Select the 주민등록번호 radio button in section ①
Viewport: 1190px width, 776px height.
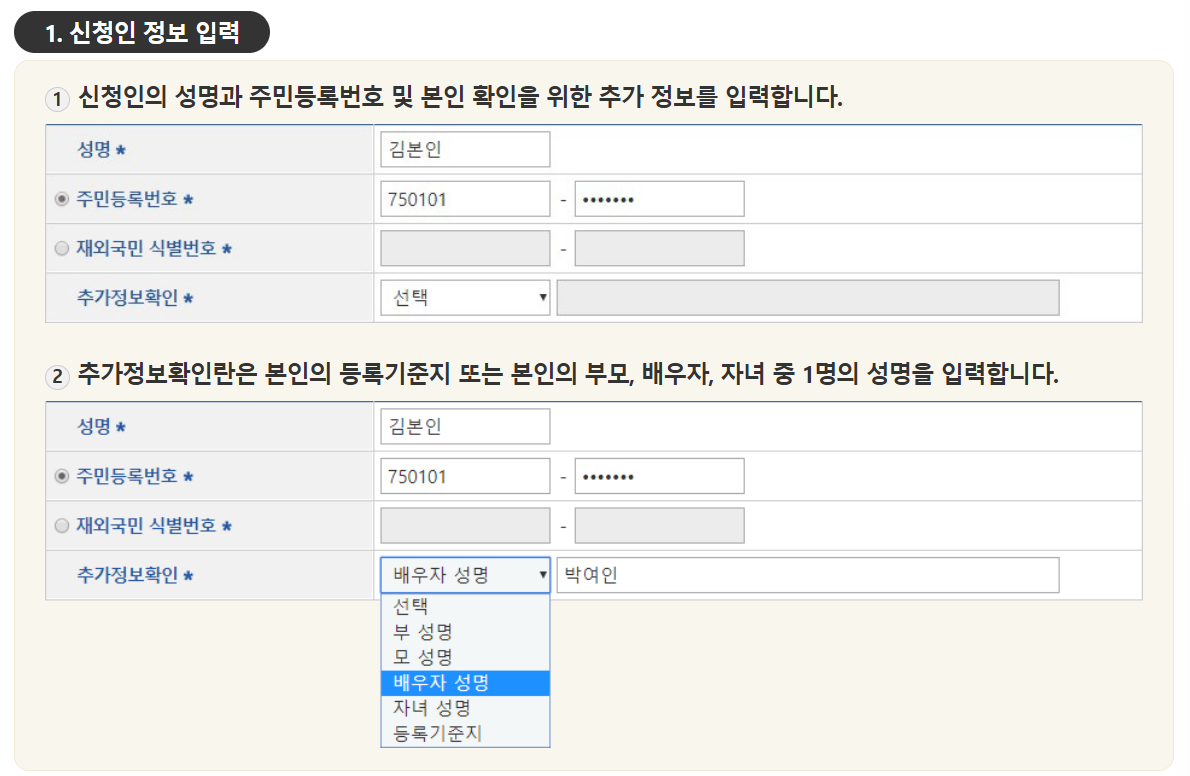pos(62,198)
